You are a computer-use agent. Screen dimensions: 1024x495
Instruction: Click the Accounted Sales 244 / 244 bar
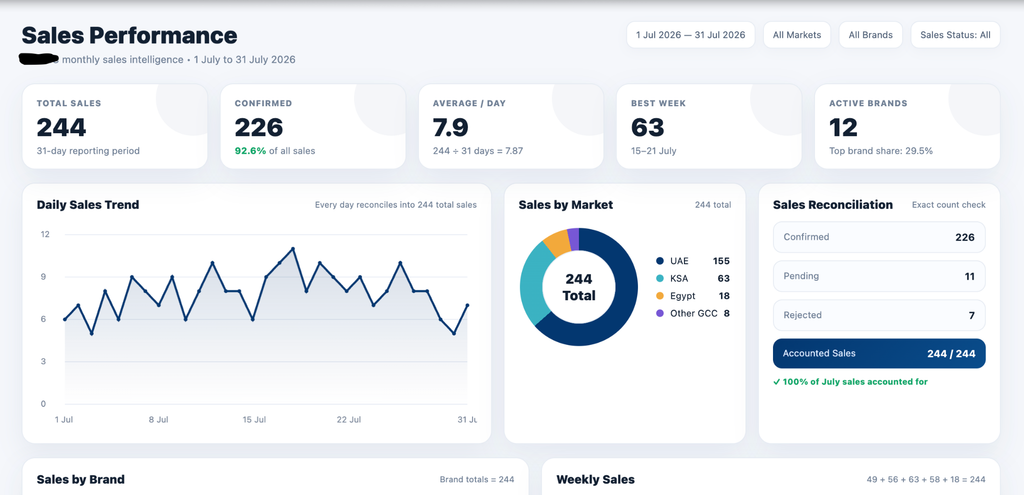pos(879,354)
